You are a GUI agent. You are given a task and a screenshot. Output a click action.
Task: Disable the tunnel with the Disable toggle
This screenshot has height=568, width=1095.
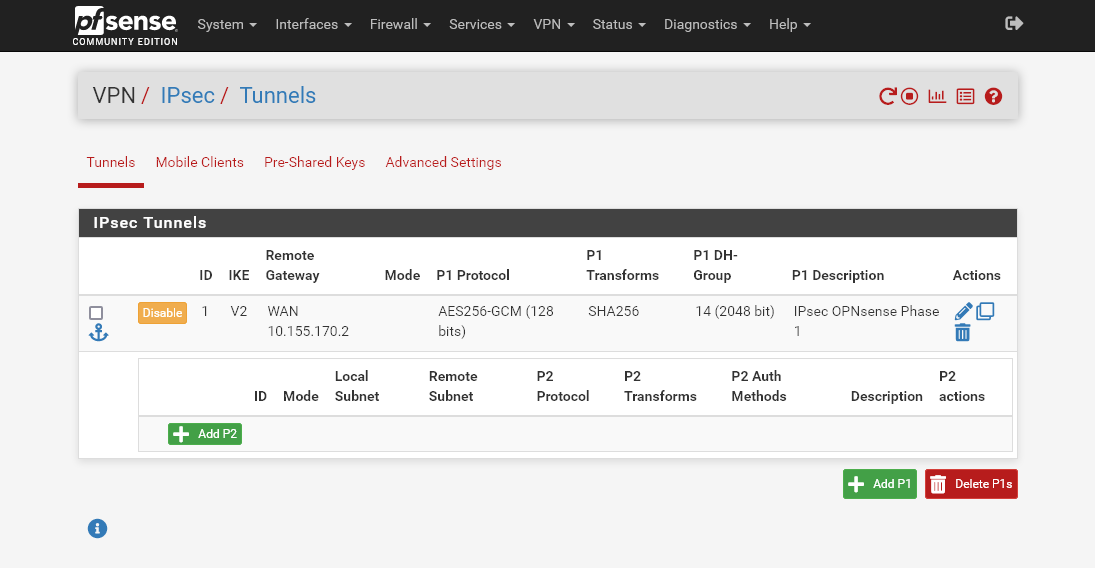point(162,313)
